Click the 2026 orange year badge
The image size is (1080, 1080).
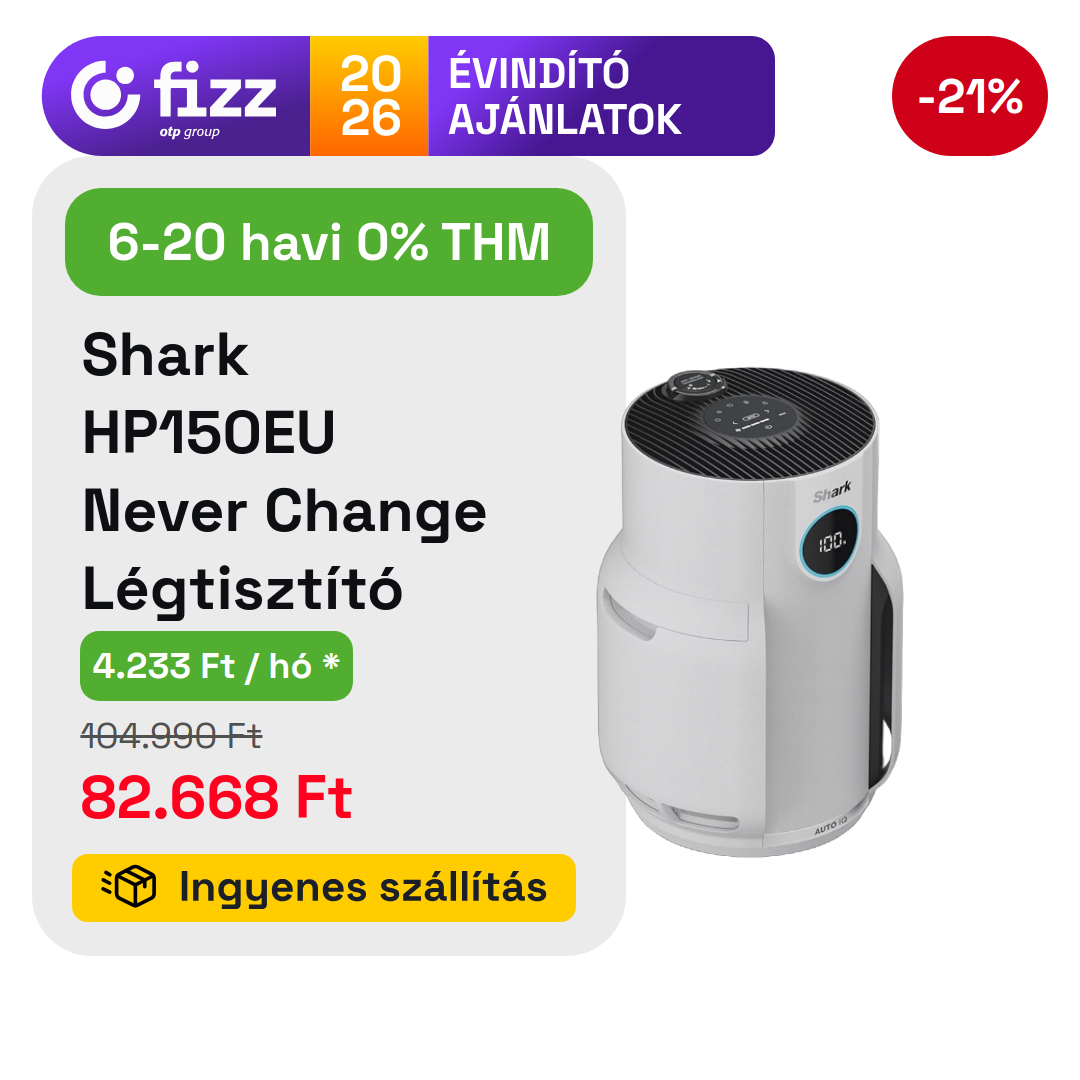(x=370, y=96)
